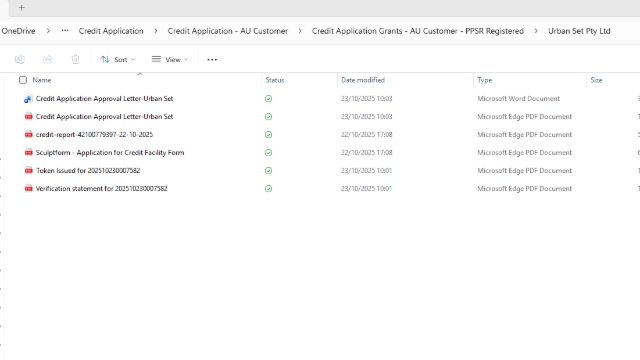The width and height of the screenshot is (640, 360).
Task: Click the Delete trash icon
Action: coord(75,60)
